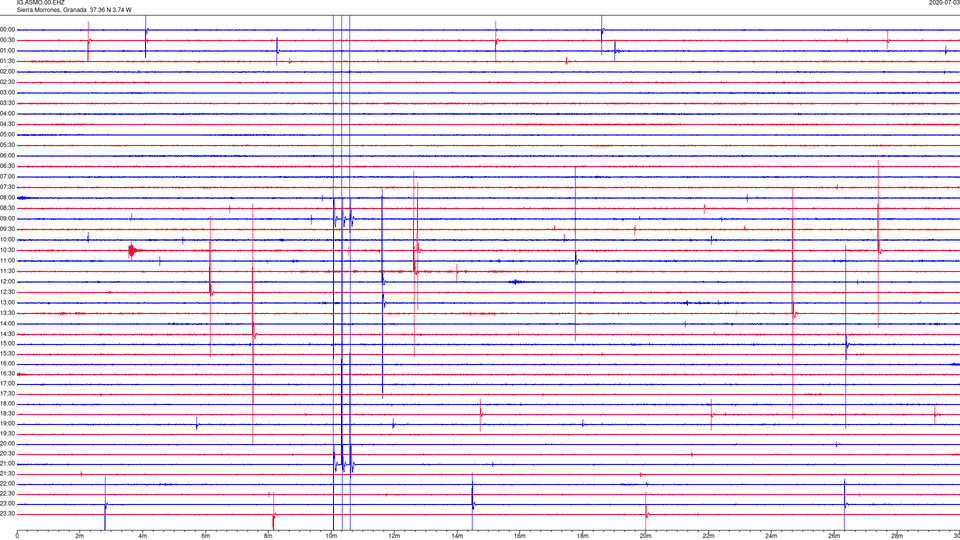Select the 14:30 trace label
The image size is (960, 540).
coord(7,334)
